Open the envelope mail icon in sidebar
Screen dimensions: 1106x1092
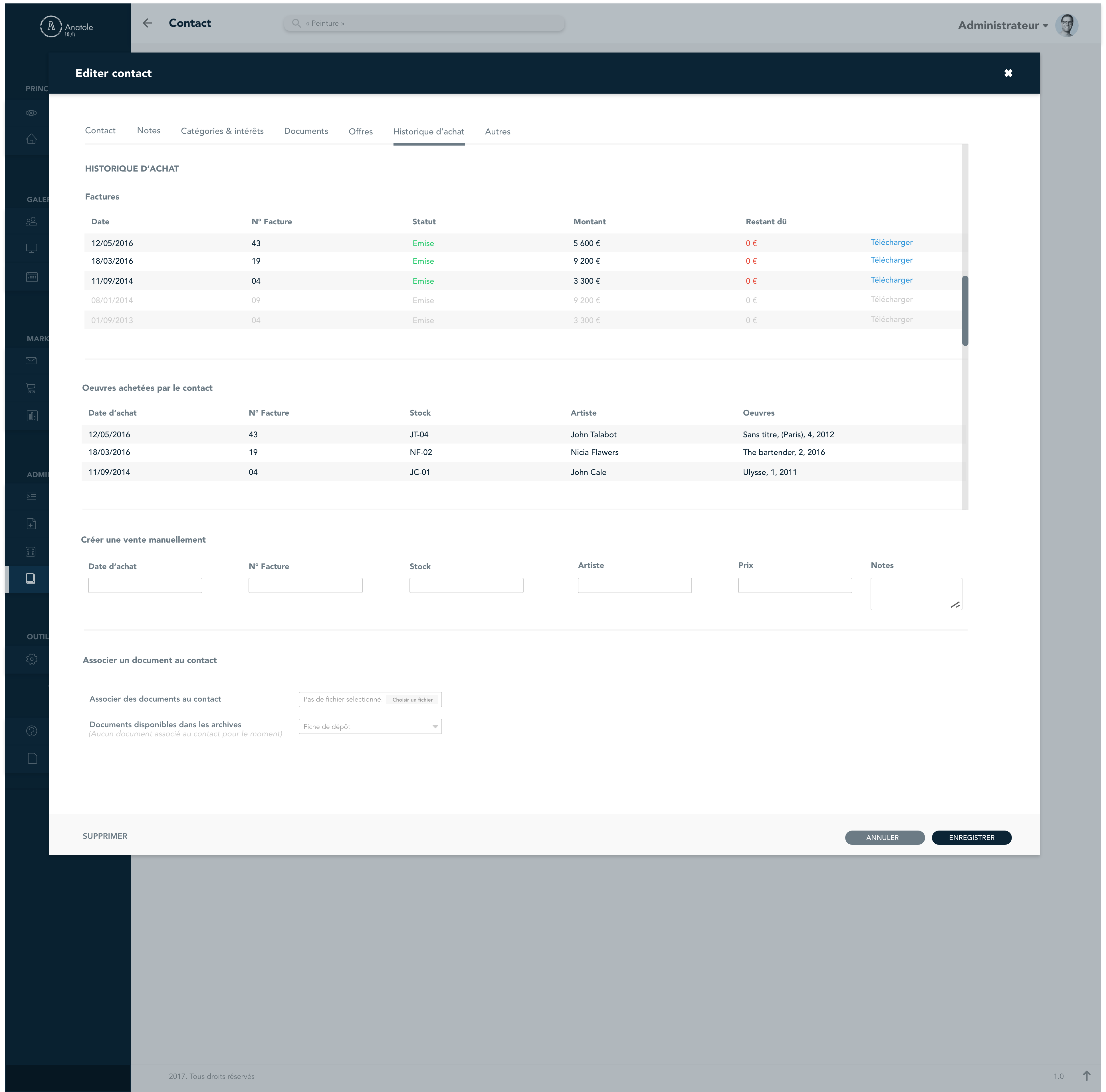31,361
